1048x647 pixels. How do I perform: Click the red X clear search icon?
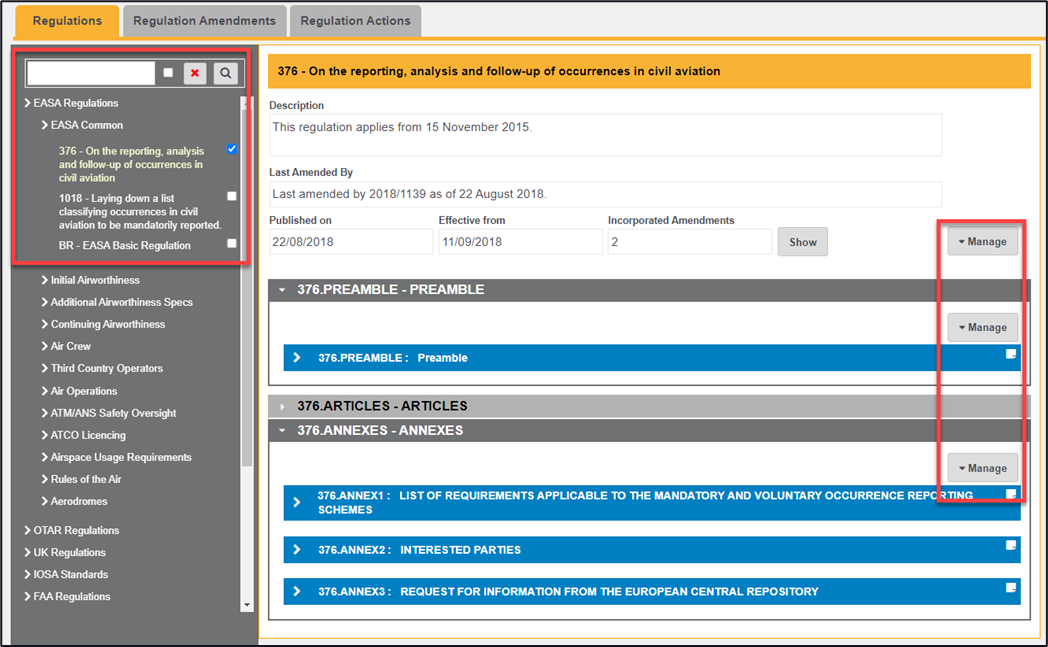click(196, 73)
